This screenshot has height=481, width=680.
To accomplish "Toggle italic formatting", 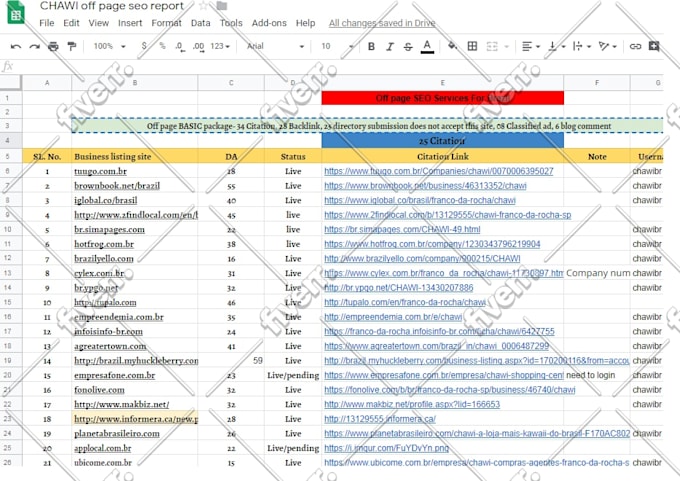I will 389,46.
